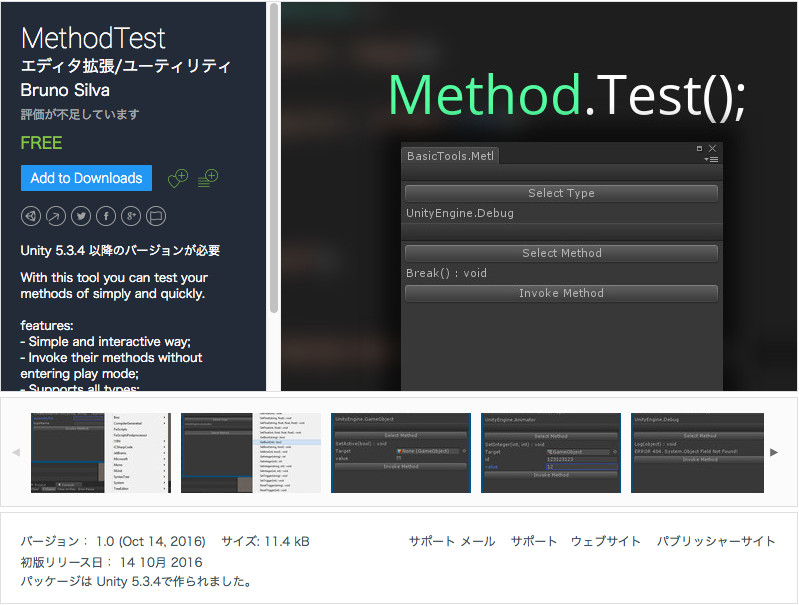Share on Facebook icon
This screenshot has width=799, height=605.
click(106, 216)
